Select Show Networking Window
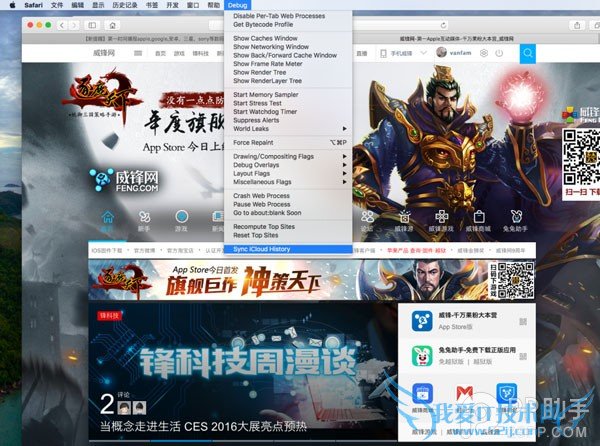Image resolution: width=600 pixels, height=446 pixels. click(x=288, y=47)
